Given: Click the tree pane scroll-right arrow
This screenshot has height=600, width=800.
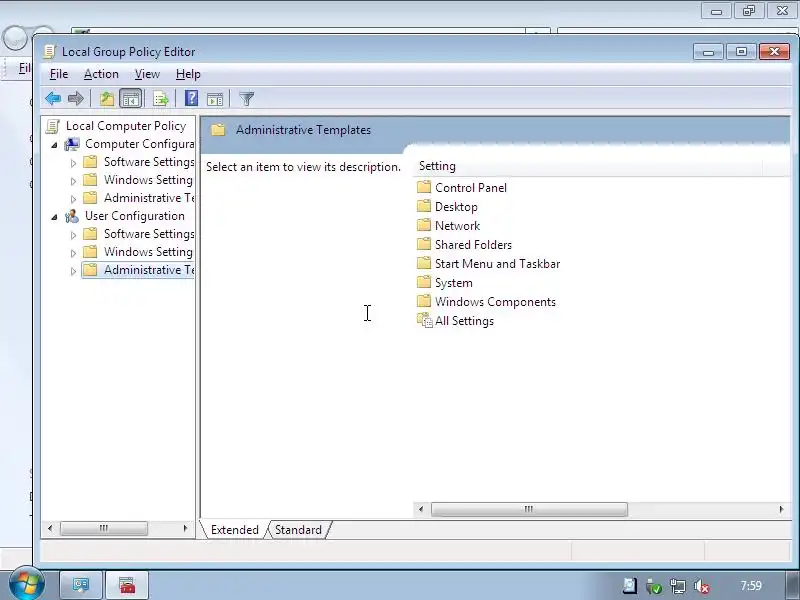Looking at the screenshot, I should (x=185, y=528).
